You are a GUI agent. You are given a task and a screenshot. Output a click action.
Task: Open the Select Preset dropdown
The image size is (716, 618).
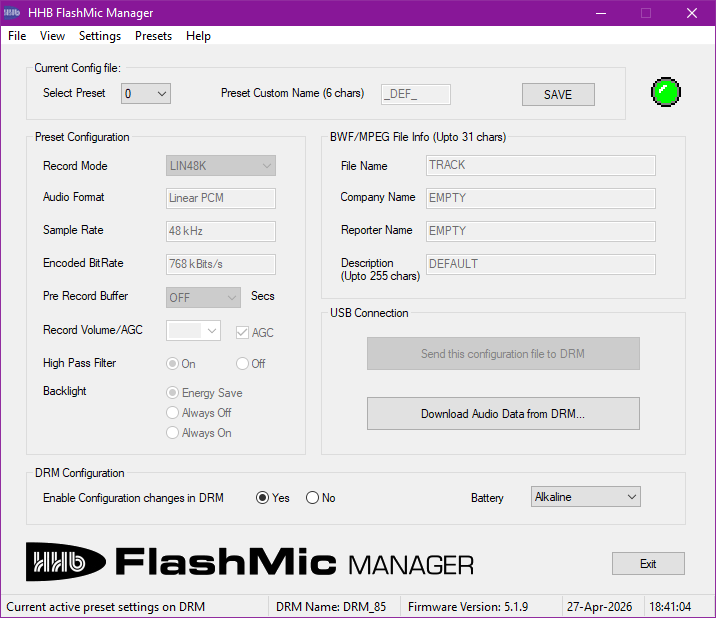click(146, 94)
